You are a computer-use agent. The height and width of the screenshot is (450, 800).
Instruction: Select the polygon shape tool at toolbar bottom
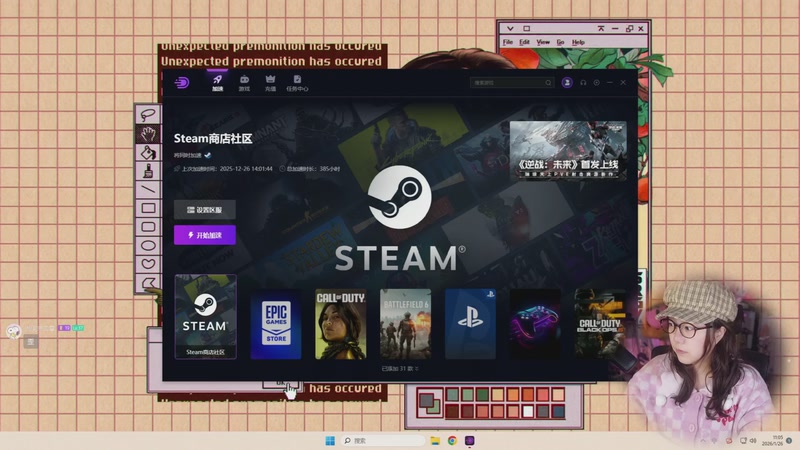click(148, 282)
